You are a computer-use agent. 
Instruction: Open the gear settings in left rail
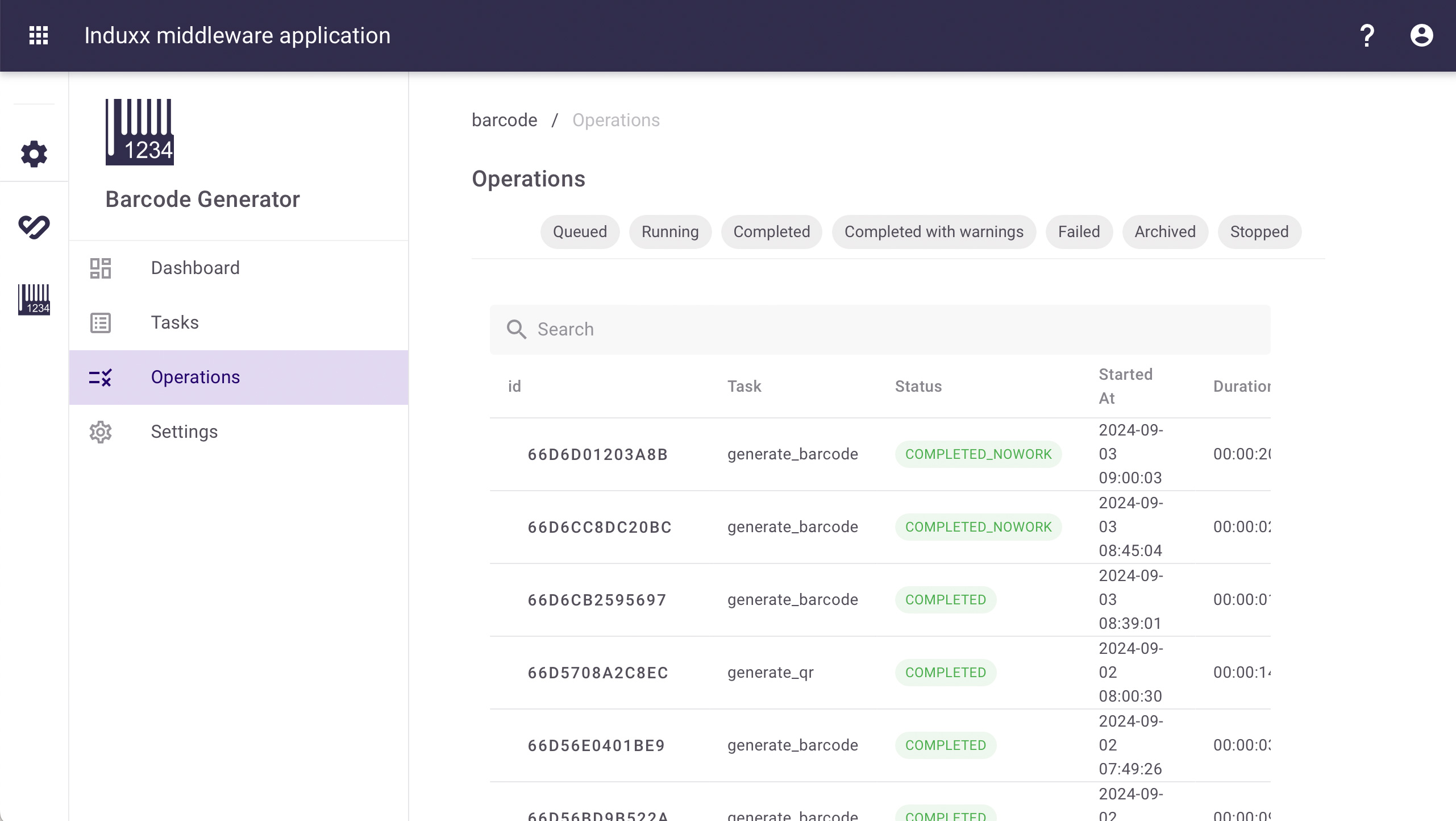coord(34,154)
